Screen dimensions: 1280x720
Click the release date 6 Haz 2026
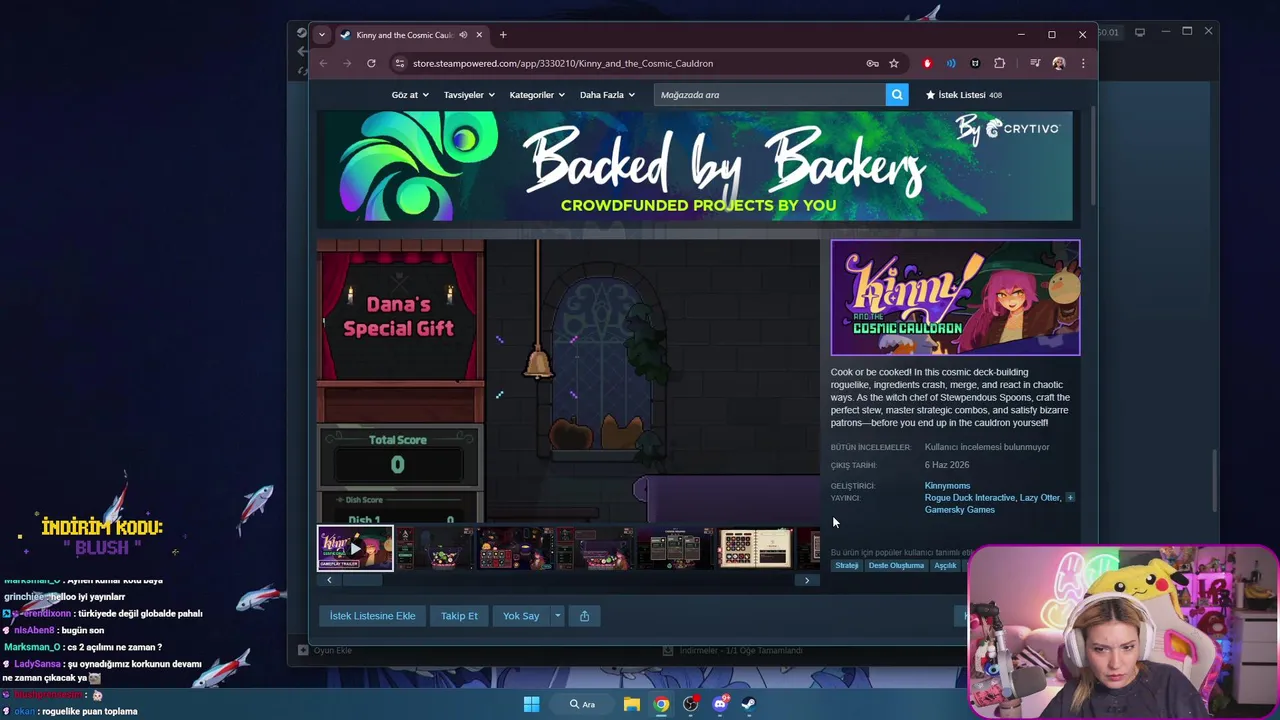point(947,465)
